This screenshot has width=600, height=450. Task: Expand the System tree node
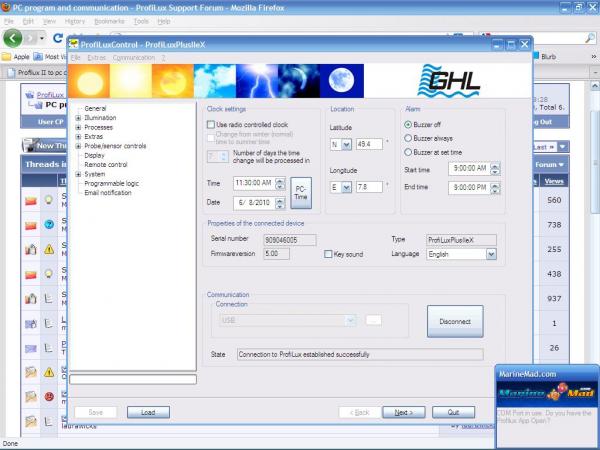point(78,174)
